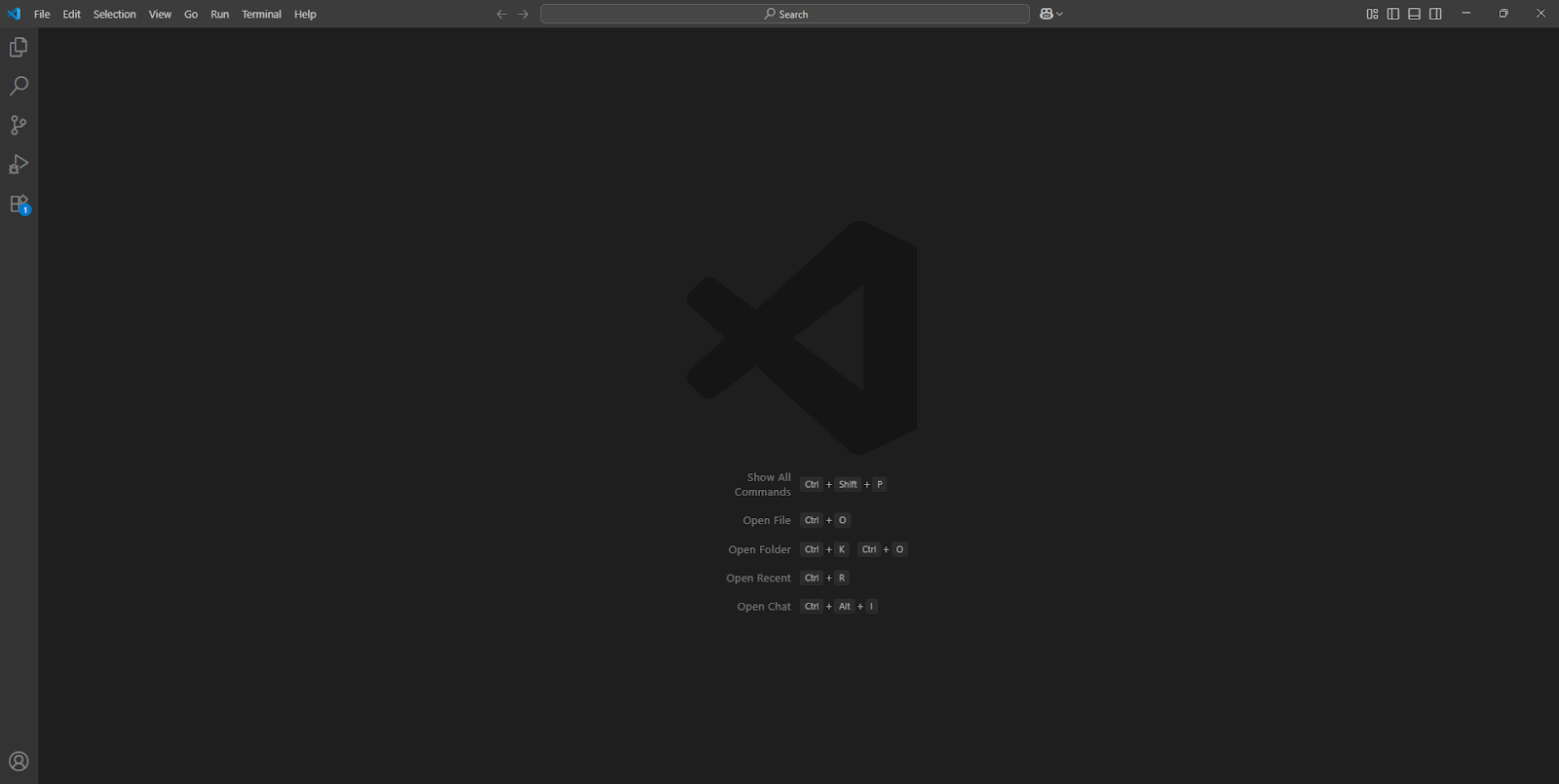Viewport: 1559px width, 784px height.
Task: Click the Open Recent label
Action: click(759, 579)
